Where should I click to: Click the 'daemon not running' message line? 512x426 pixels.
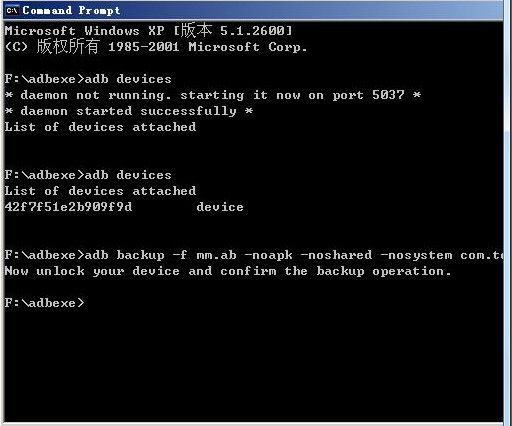pos(213,95)
